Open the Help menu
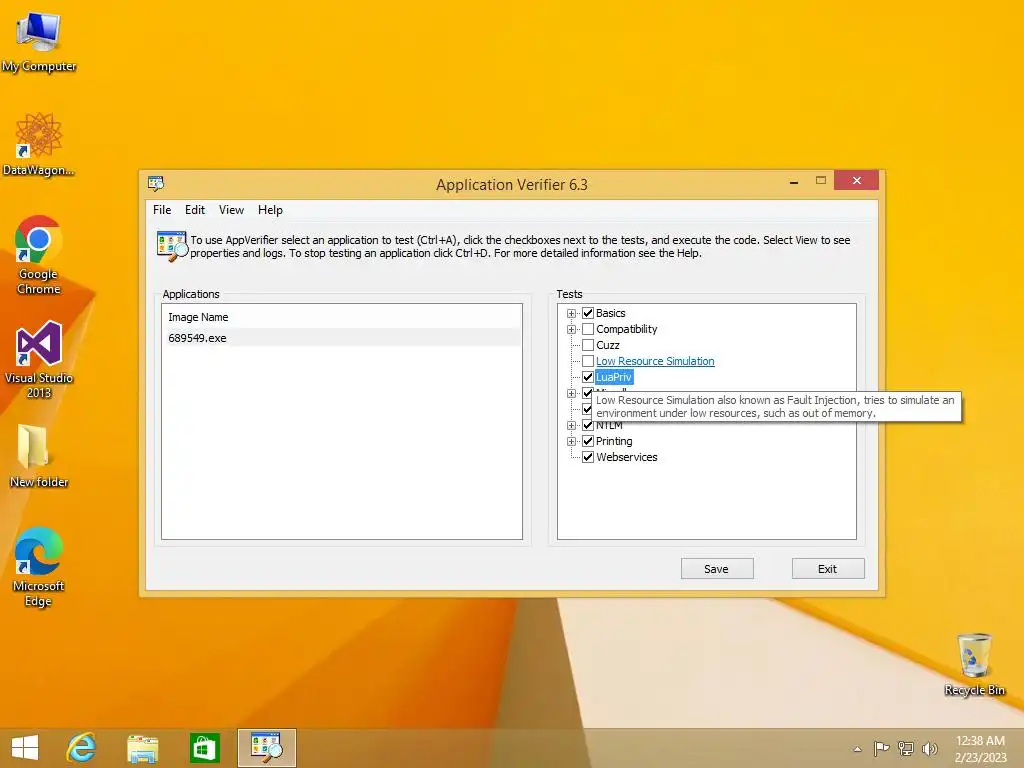Image resolution: width=1024 pixels, height=768 pixels. [x=270, y=210]
